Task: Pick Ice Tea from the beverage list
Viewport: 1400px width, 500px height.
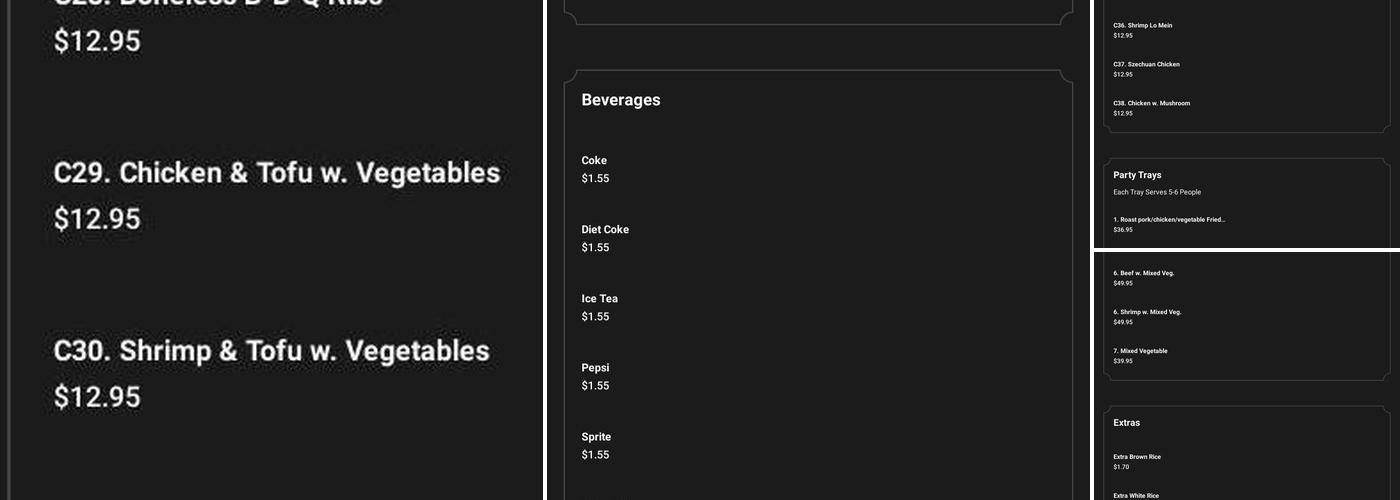Action: click(x=600, y=299)
